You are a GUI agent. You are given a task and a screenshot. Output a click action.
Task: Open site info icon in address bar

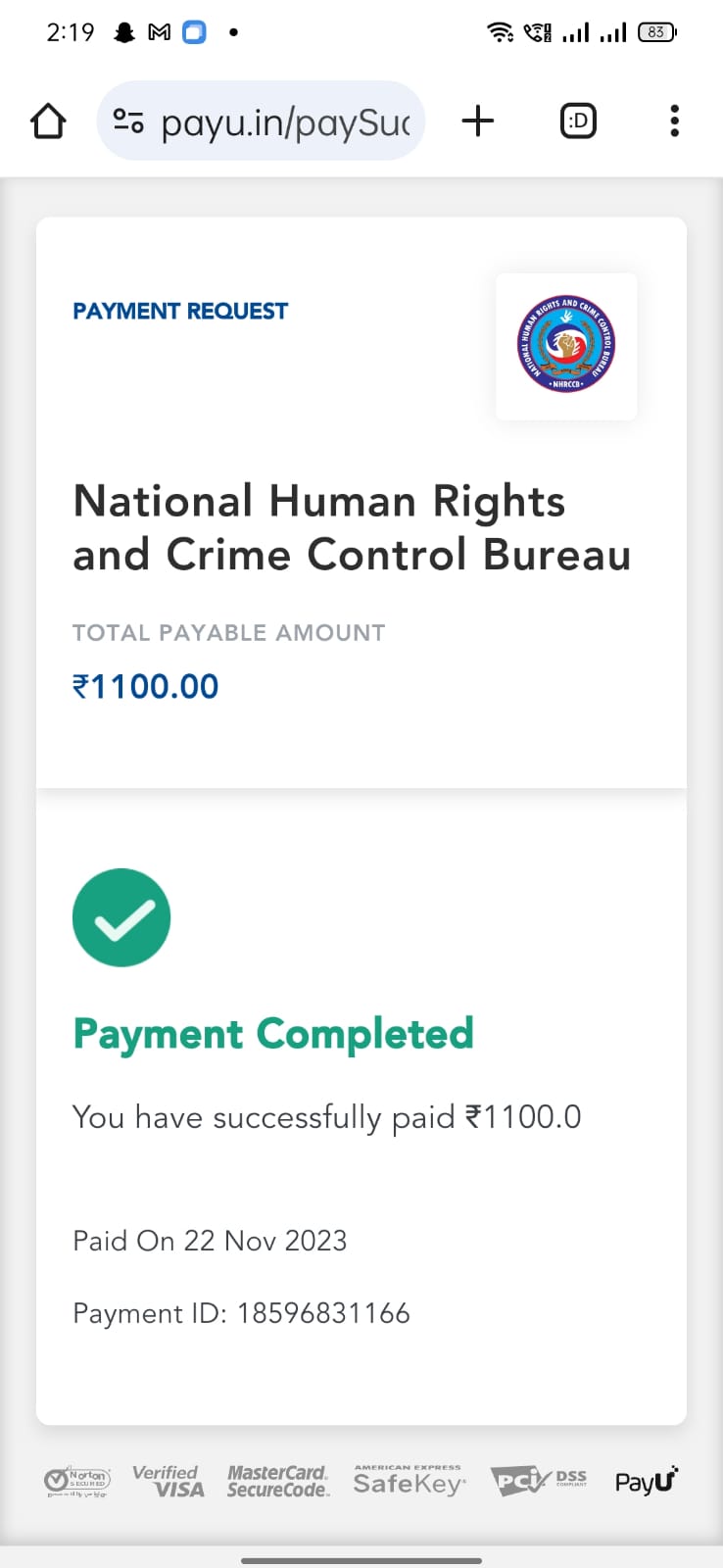[128, 122]
